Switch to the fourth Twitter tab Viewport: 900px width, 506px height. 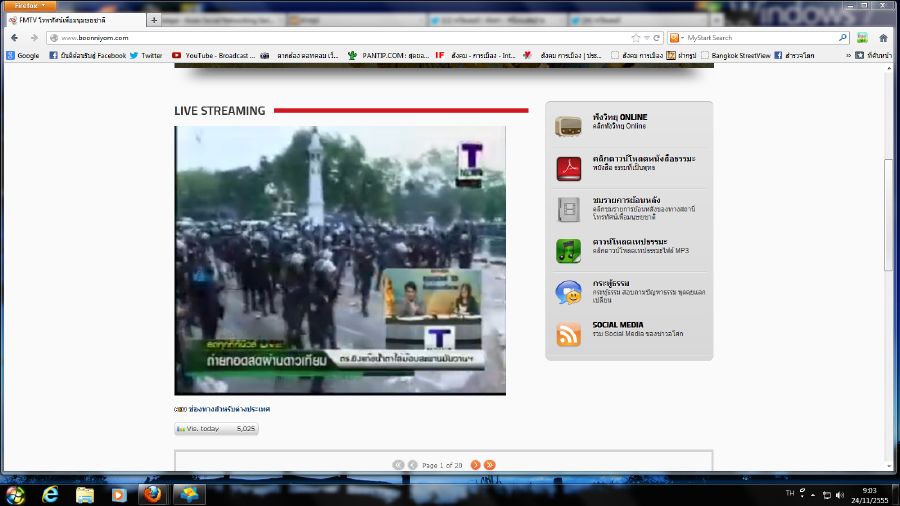click(497, 20)
